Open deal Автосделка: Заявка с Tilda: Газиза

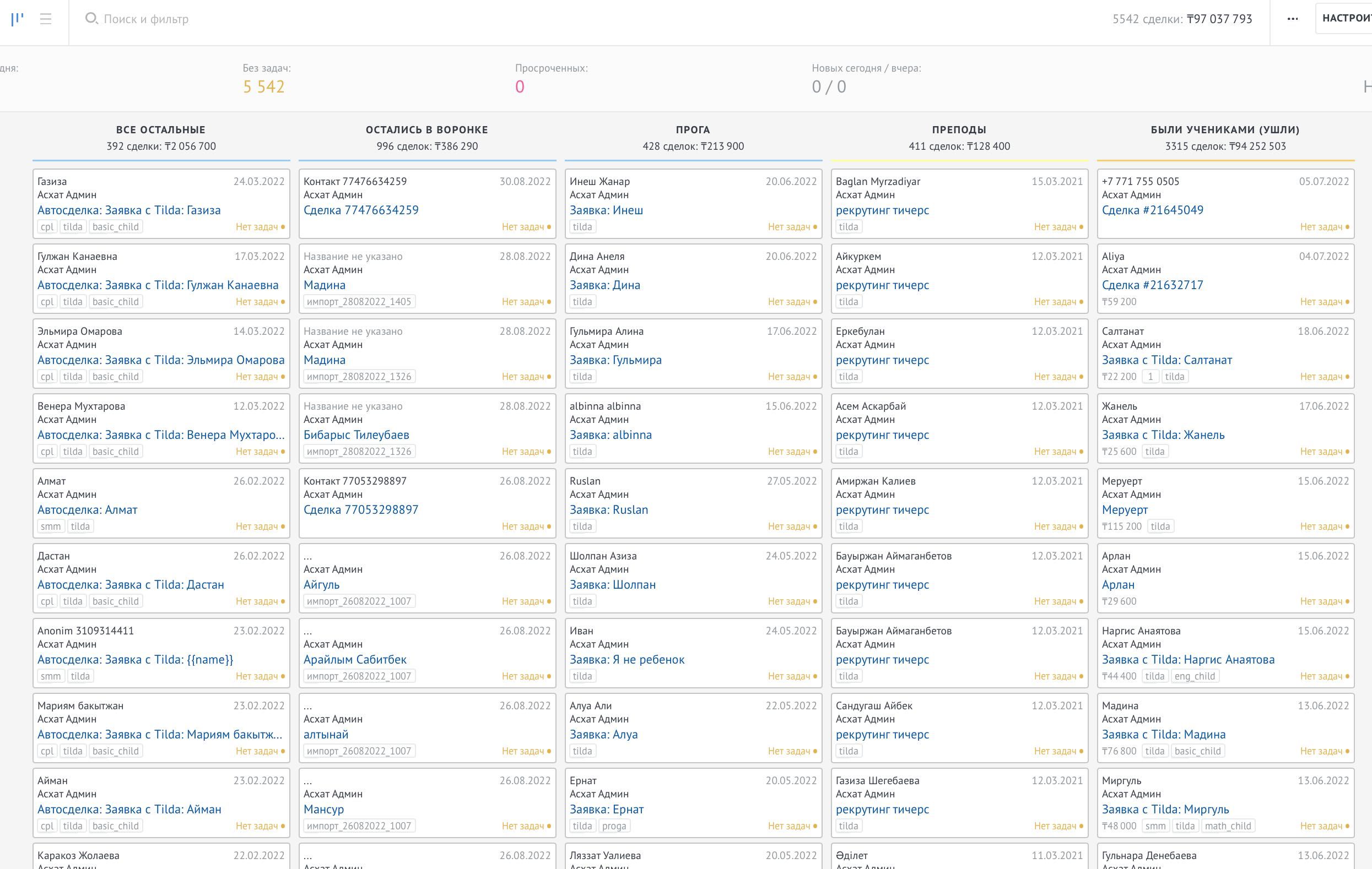click(x=129, y=210)
